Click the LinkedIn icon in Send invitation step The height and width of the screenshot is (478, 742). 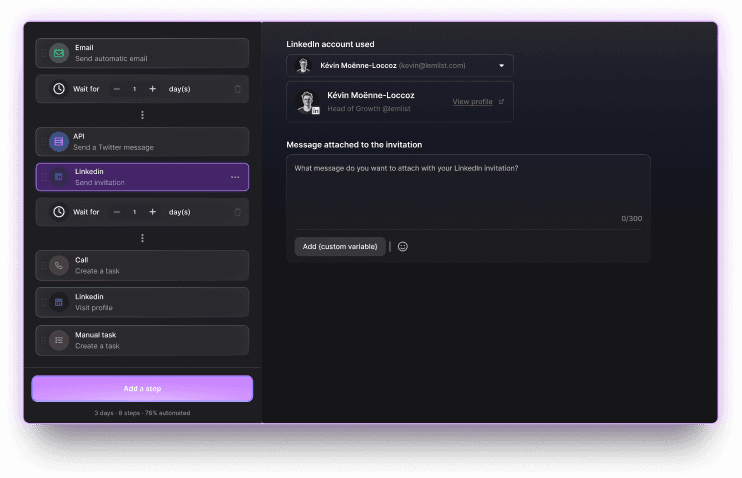[59, 177]
